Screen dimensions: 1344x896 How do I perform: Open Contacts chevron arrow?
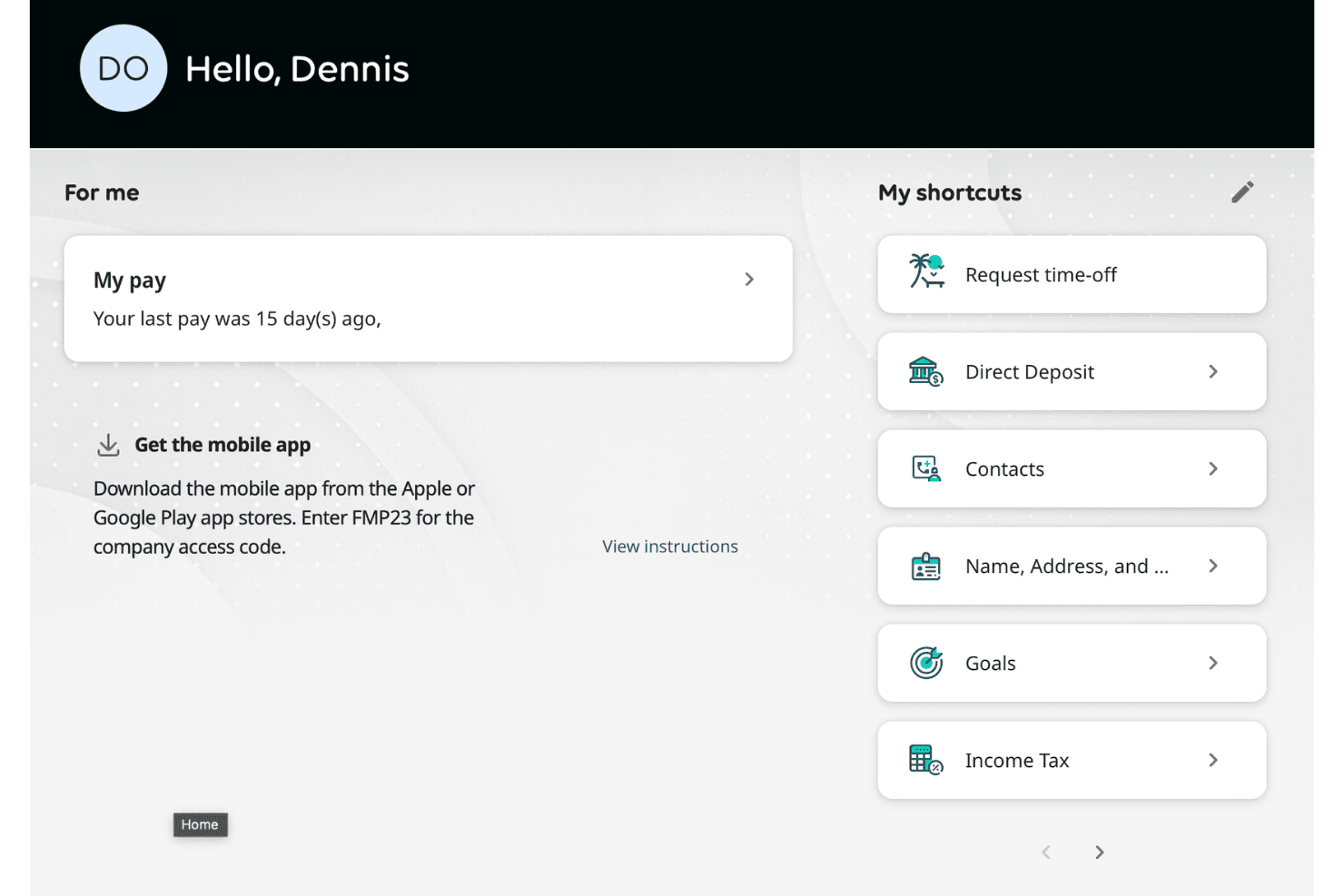coord(1213,468)
